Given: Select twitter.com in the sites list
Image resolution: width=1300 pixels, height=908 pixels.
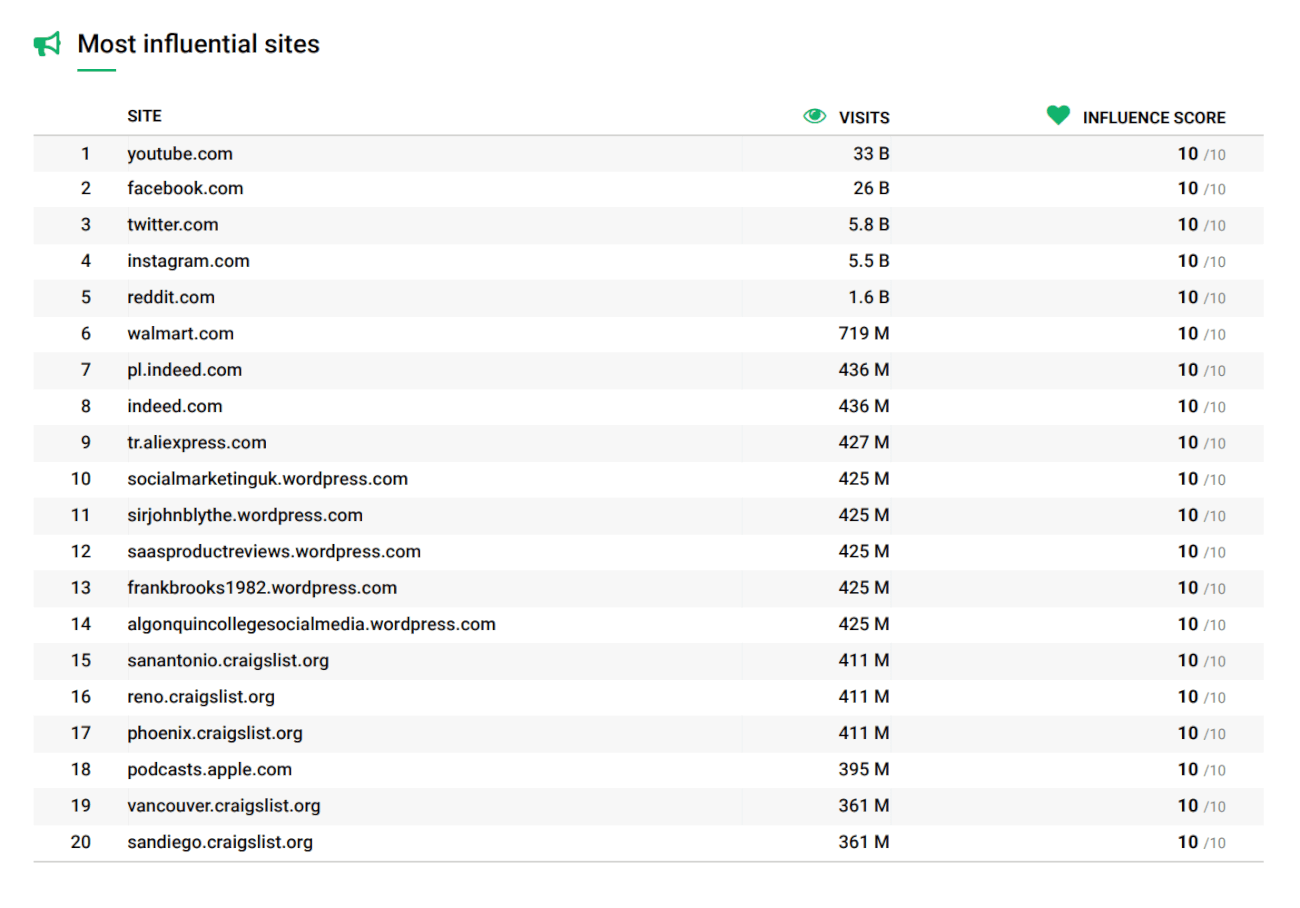Looking at the screenshot, I should pos(172,225).
